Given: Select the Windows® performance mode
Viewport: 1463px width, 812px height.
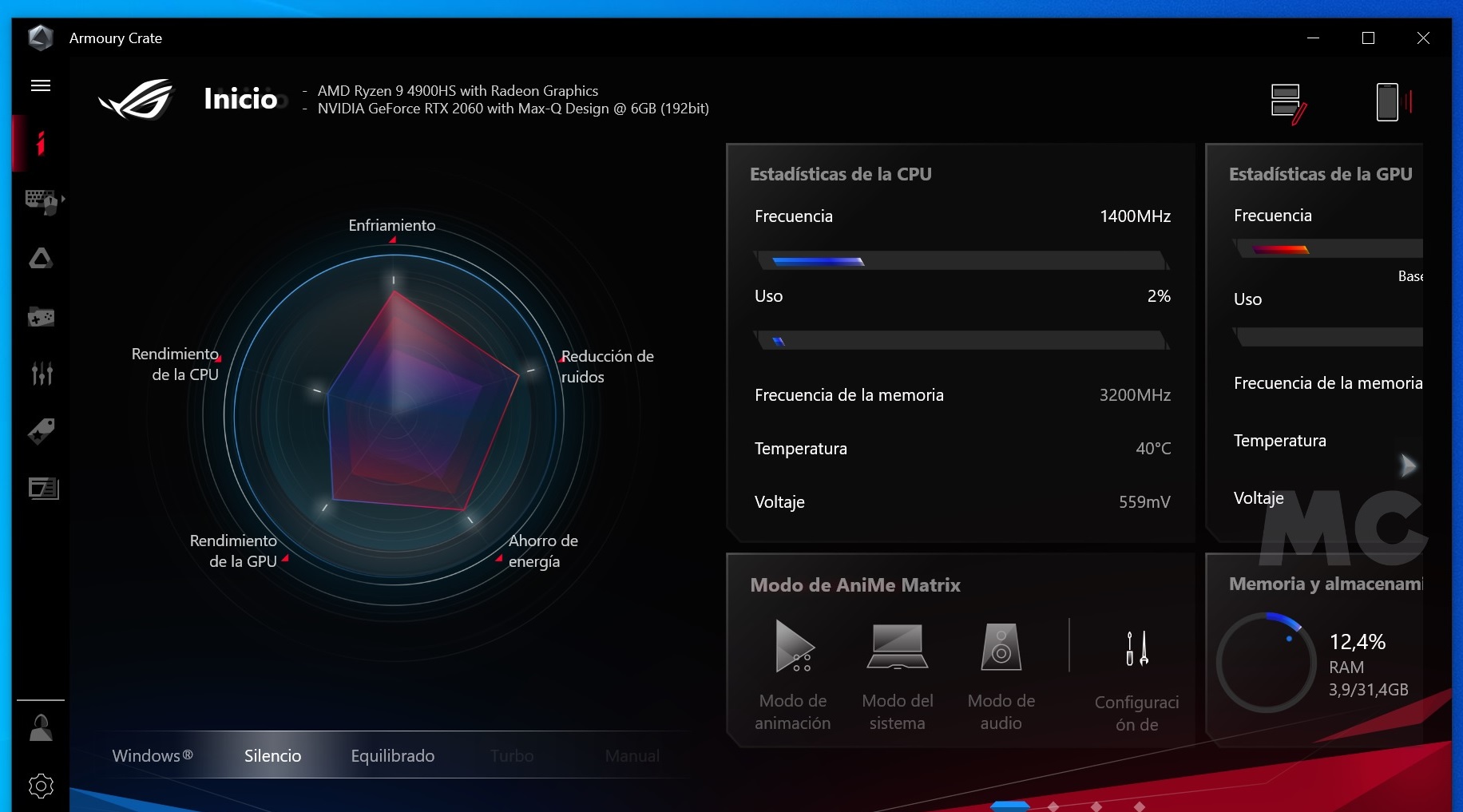Looking at the screenshot, I should (x=152, y=755).
